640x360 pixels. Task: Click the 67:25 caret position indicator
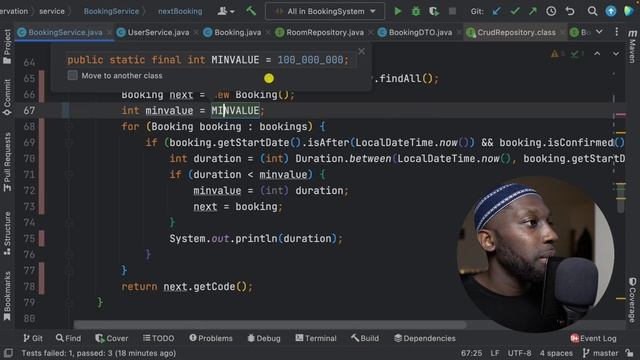pos(471,353)
